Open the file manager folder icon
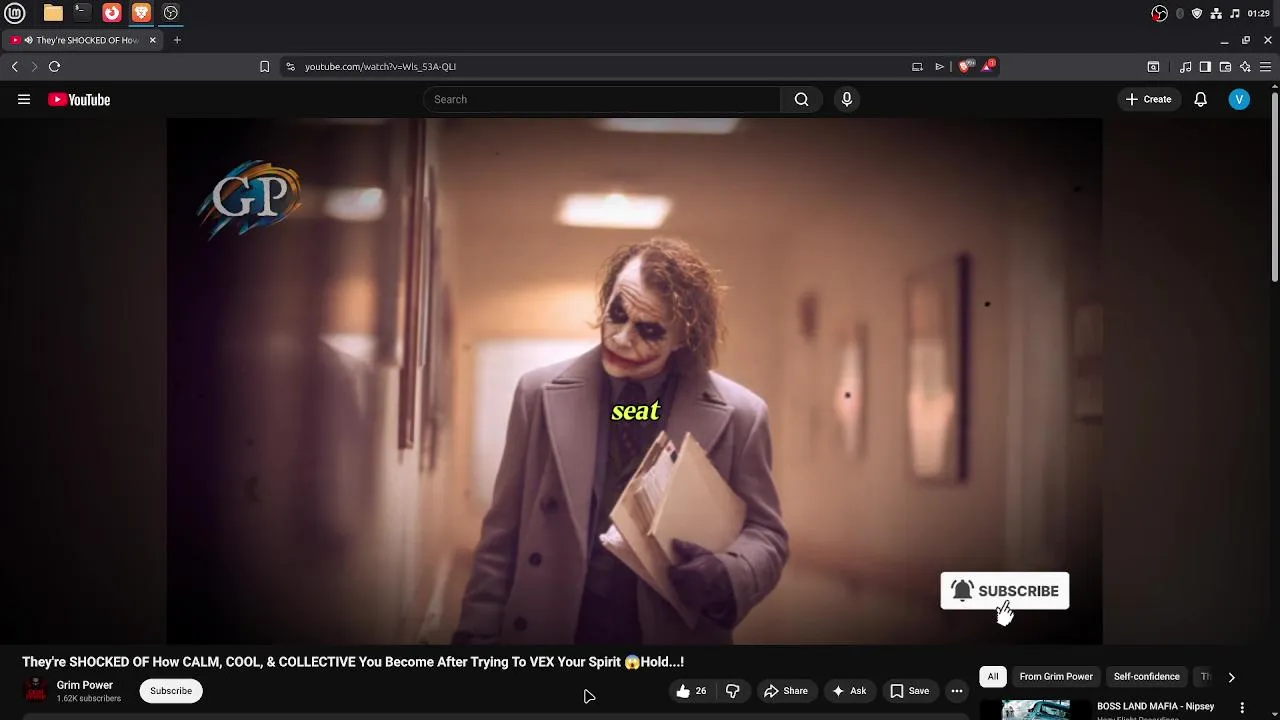The height and width of the screenshot is (720, 1280). tap(53, 13)
